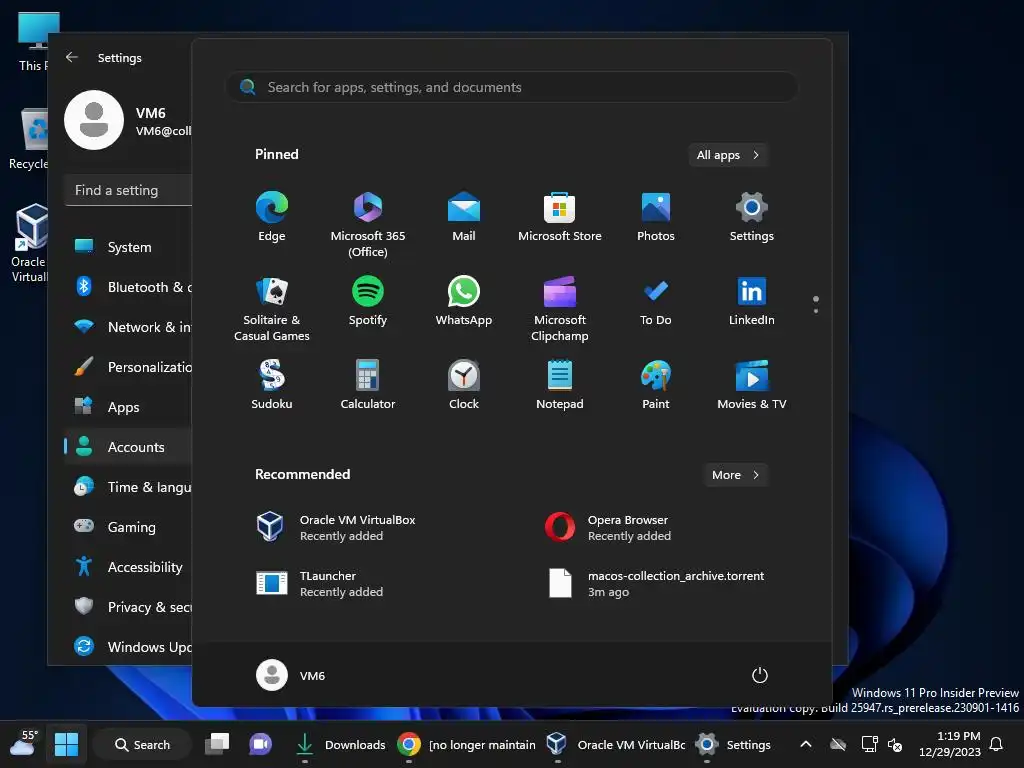This screenshot has width=1024, height=768.
Task: Switch to Downloads window on taskbar
Action: tap(340, 744)
